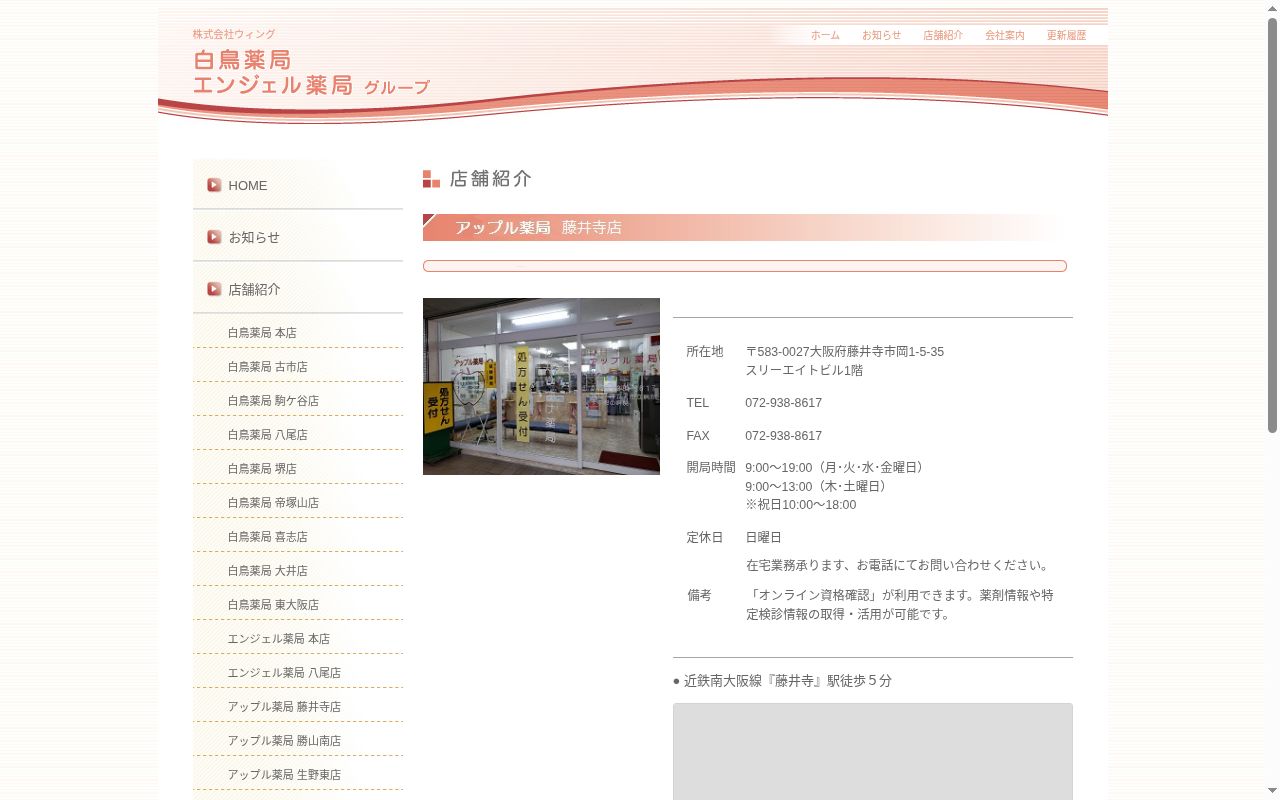Click the 9:00〜13:00（木･土曜日） hours text
The width and height of the screenshot is (1280, 800).
point(818,486)
